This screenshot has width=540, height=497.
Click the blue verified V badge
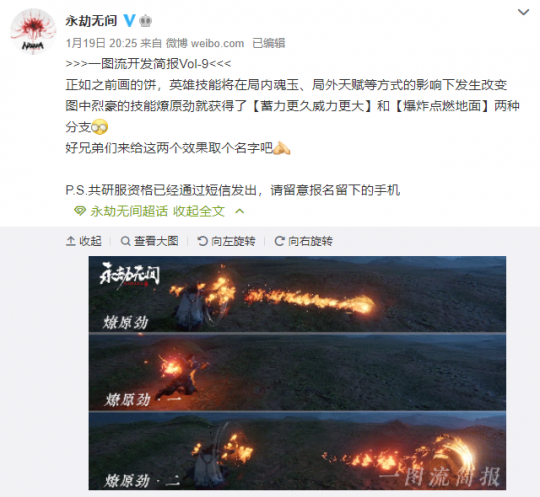(129, 21)
